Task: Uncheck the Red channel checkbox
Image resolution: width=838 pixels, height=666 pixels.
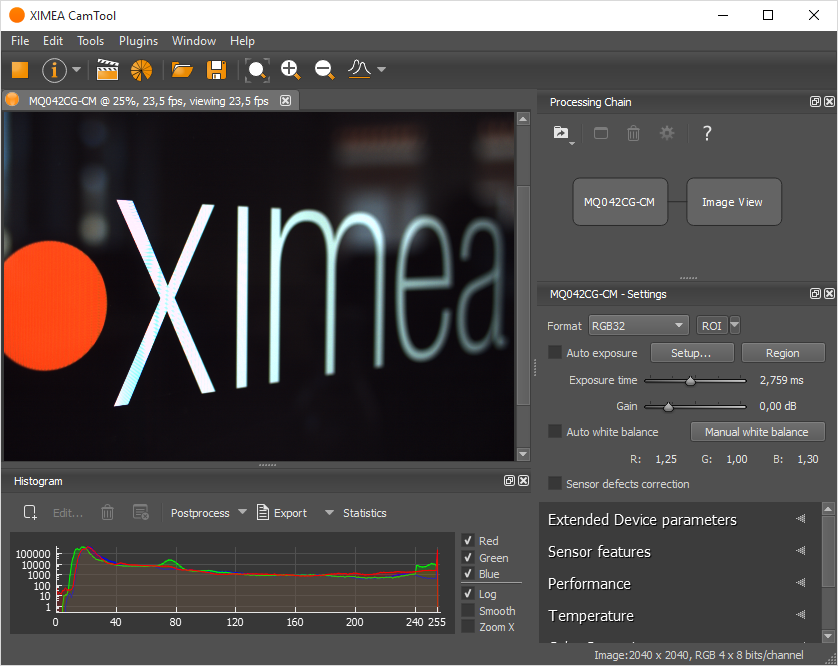Action: coord(468,540)
